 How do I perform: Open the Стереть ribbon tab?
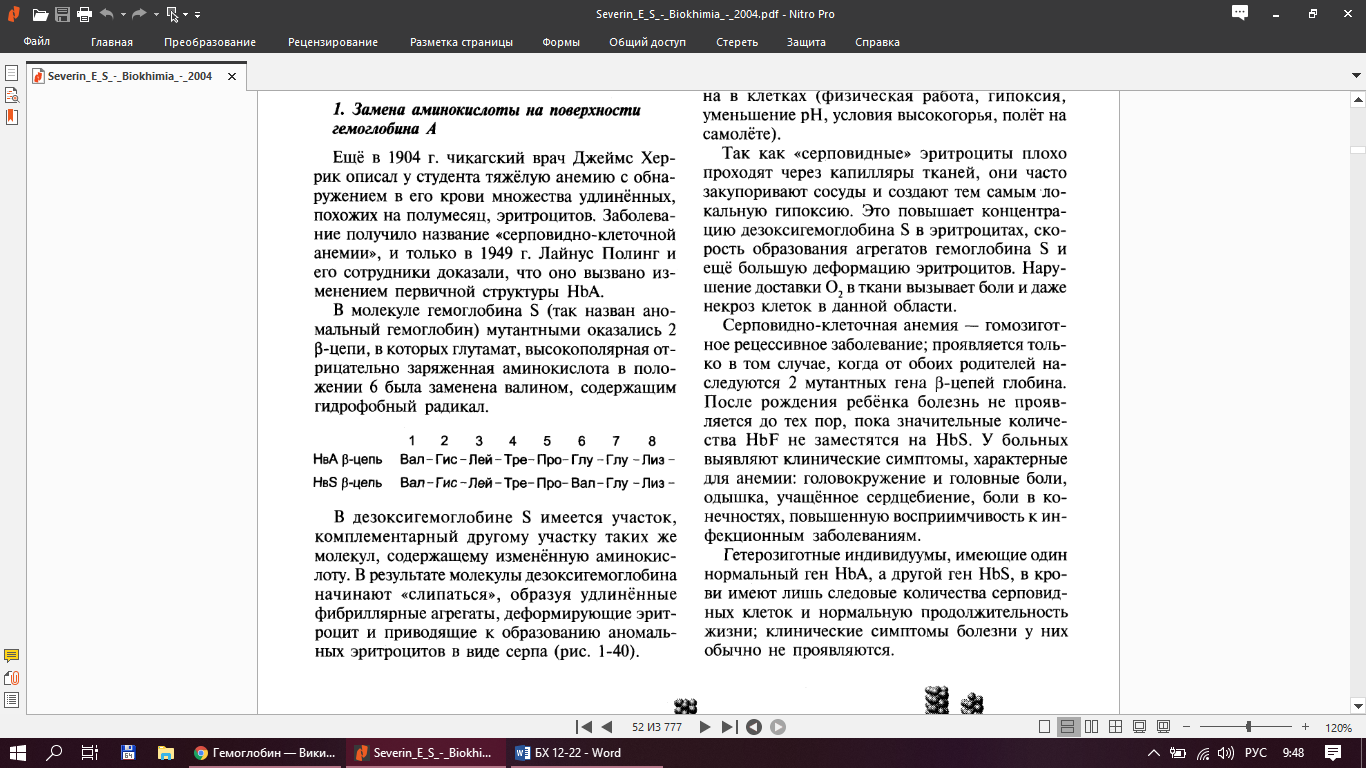[737, 42]
